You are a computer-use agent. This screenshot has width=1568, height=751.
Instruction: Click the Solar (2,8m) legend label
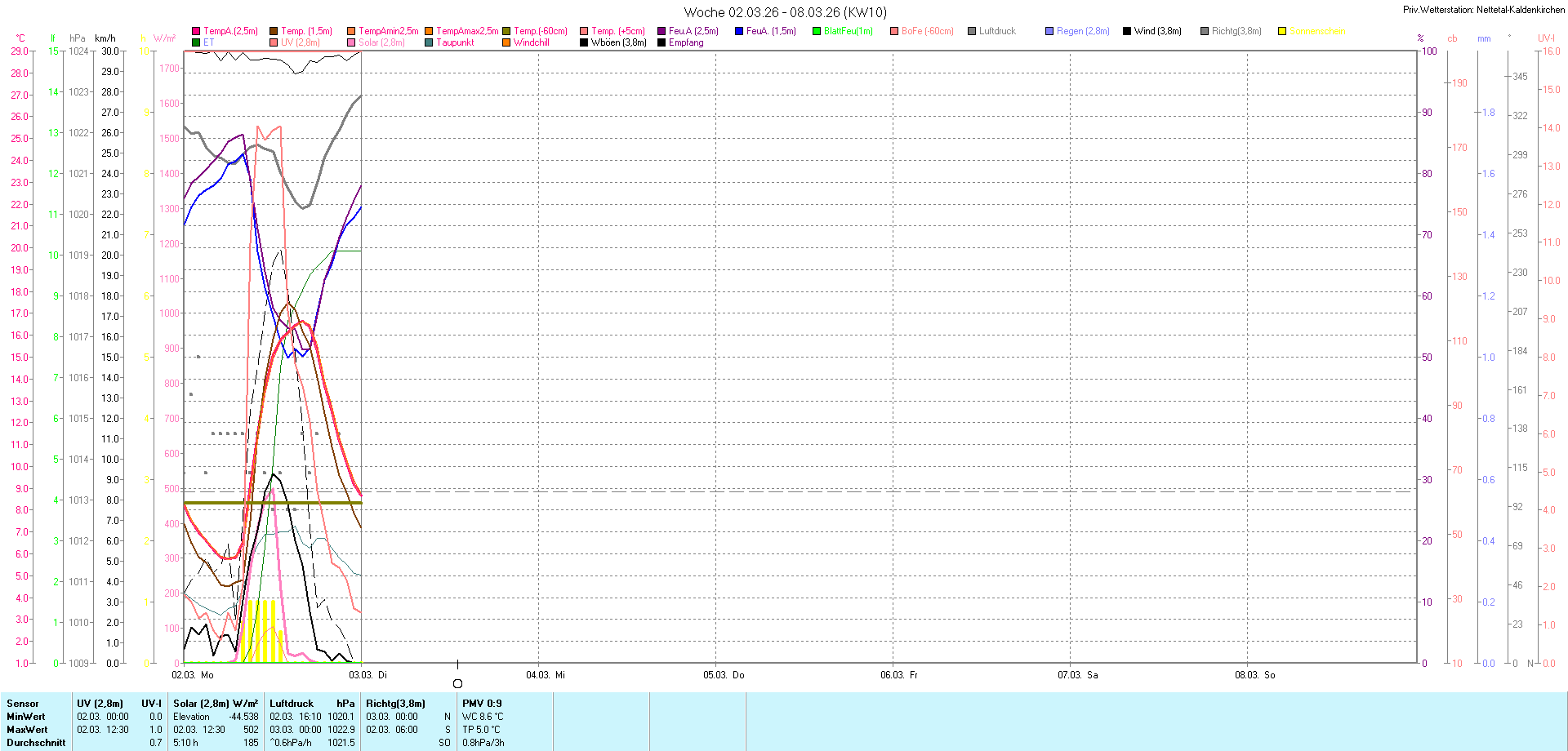[x=381, y=42]
